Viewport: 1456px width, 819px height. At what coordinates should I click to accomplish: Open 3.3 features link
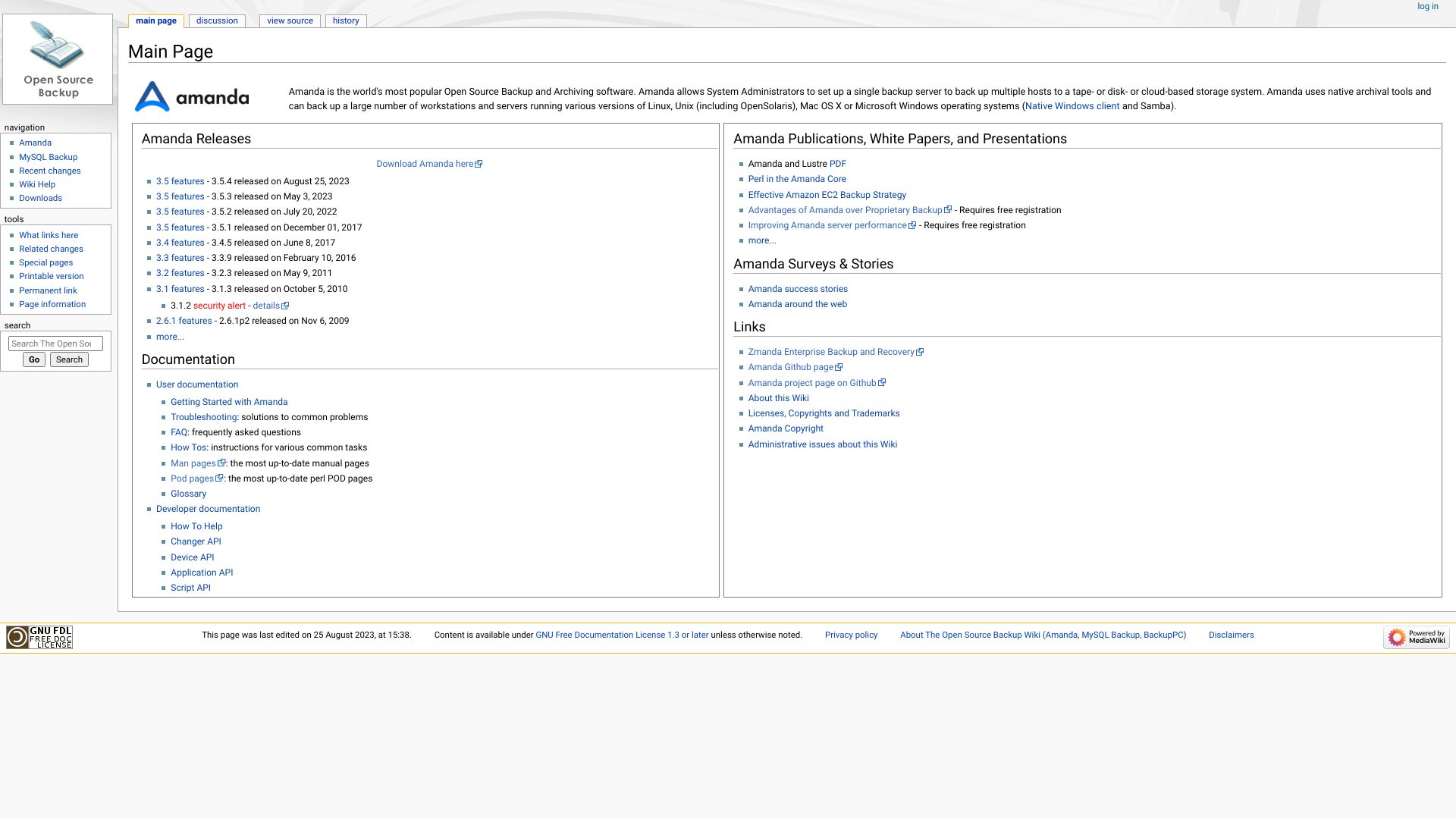tap(180, 259)
